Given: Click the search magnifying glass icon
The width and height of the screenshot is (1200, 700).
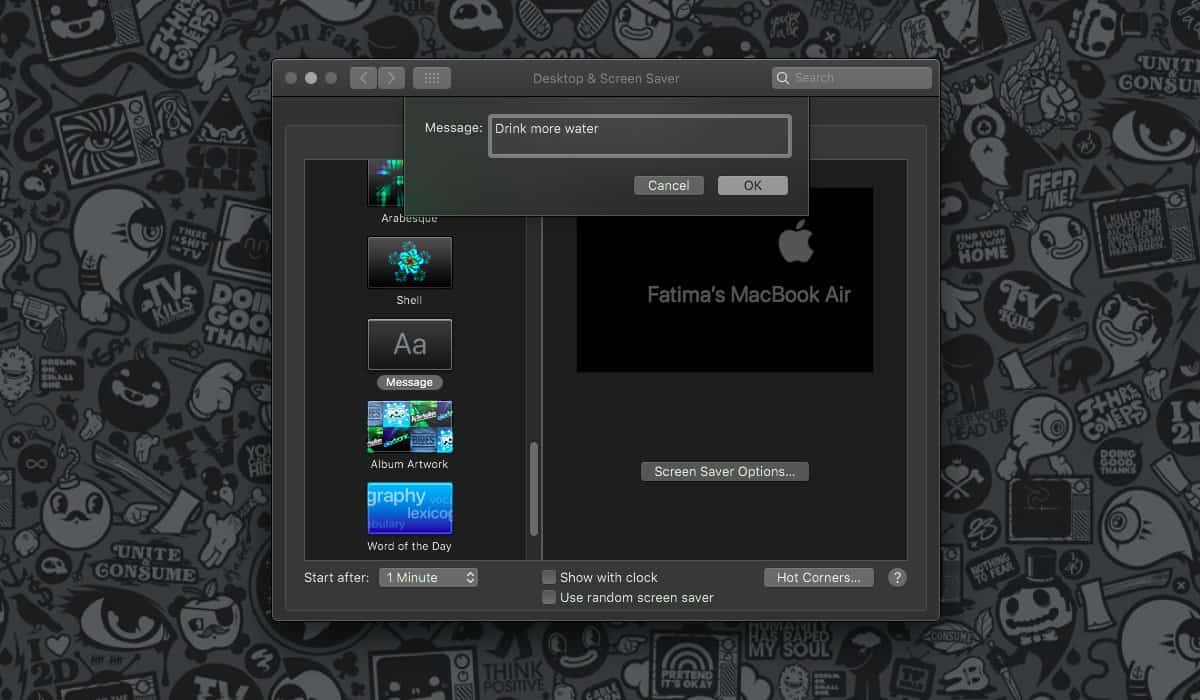Looking at the screenshot, I should [x=782, y=77].
